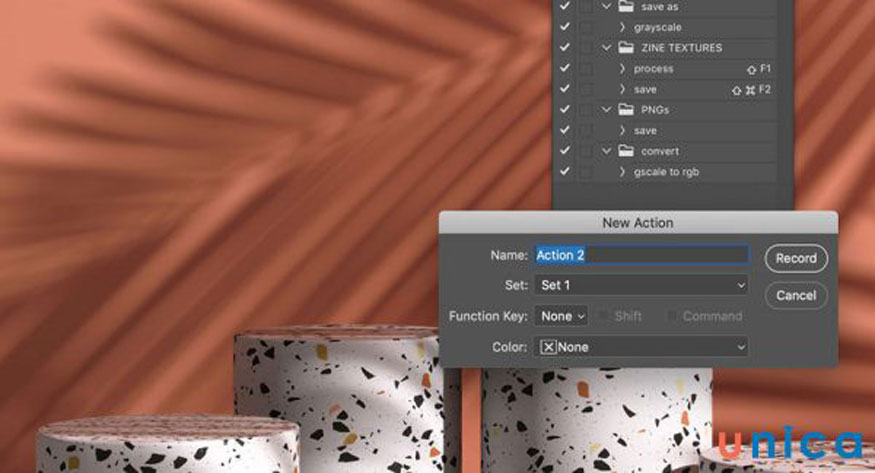Viewport: 875px width, 473px height.
Task: Click the convert set folder icon
Action: pyautogui.click(x=626, y=151)
